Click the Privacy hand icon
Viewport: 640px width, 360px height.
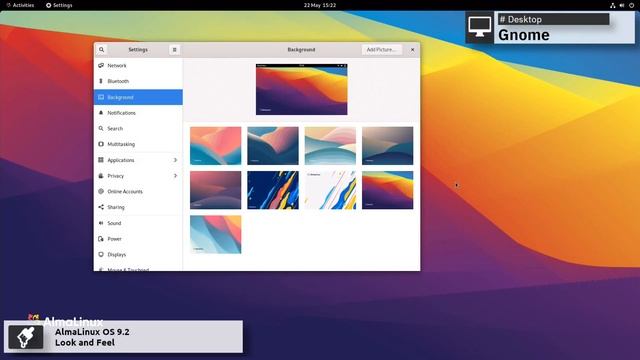pyautogui.click(x=101, y=176)
